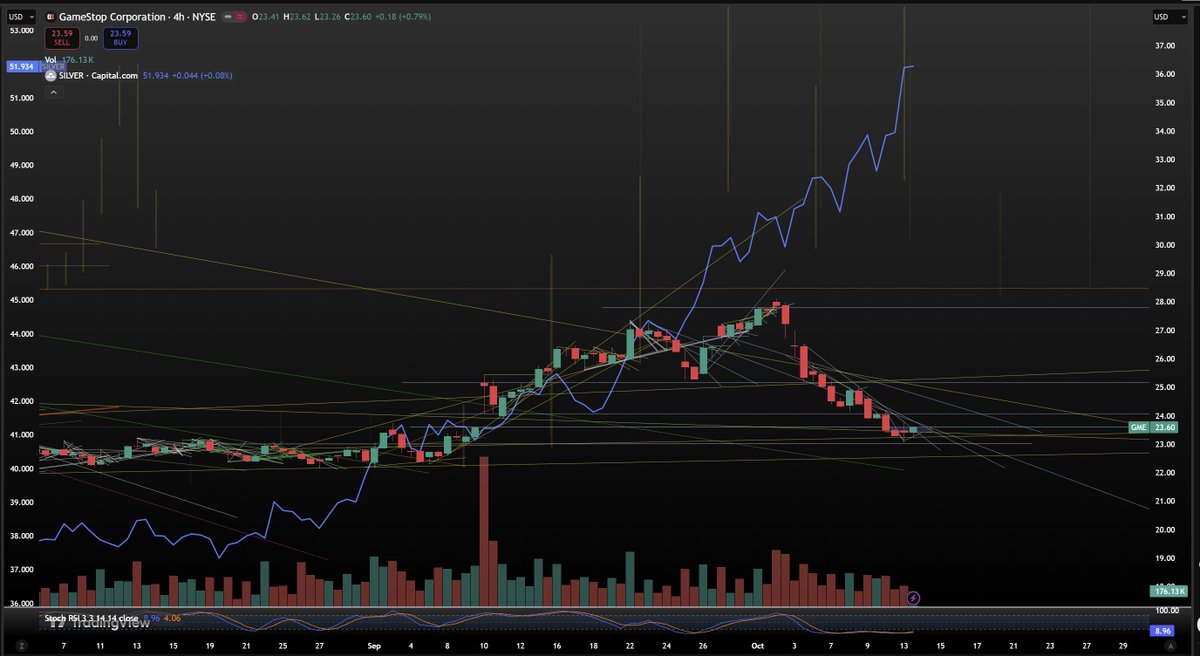
Task: Select the Vol 176.13K indicator legend
Action: 68,60
